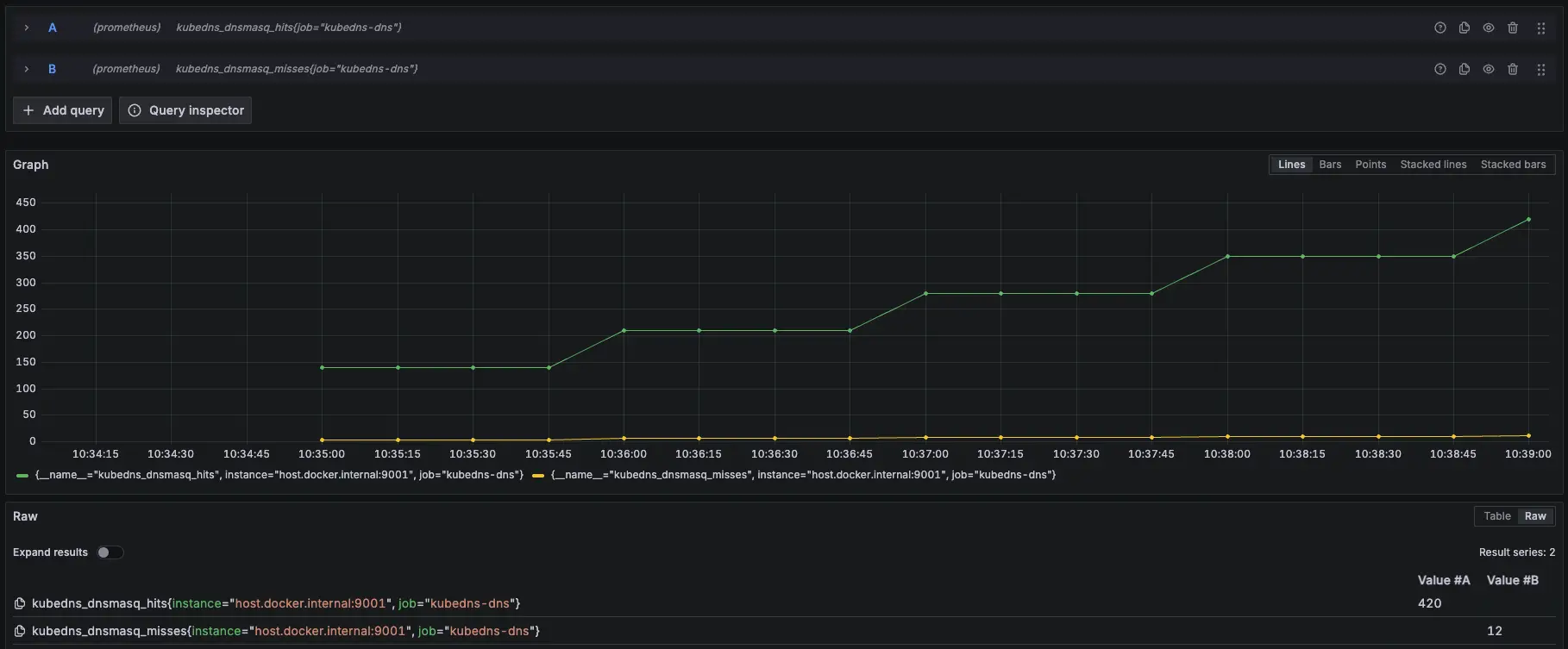Select Bars graph style
The height and width of the screenshot is (649, 1568).
(x=1330, y=165)
